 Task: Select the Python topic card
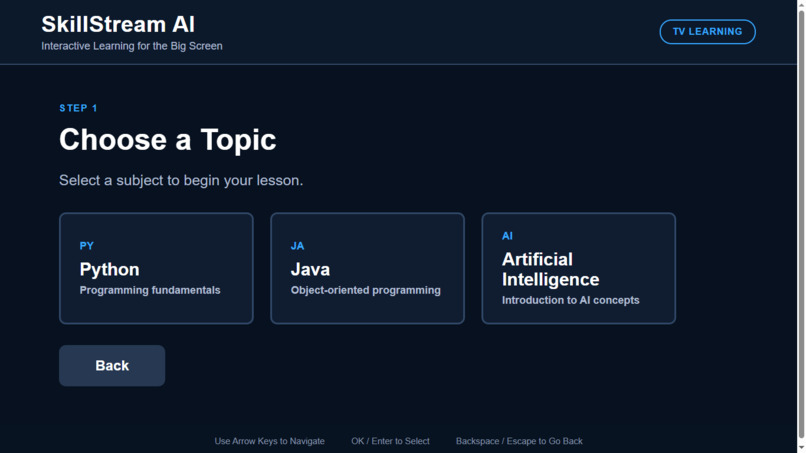click(156, 268)
